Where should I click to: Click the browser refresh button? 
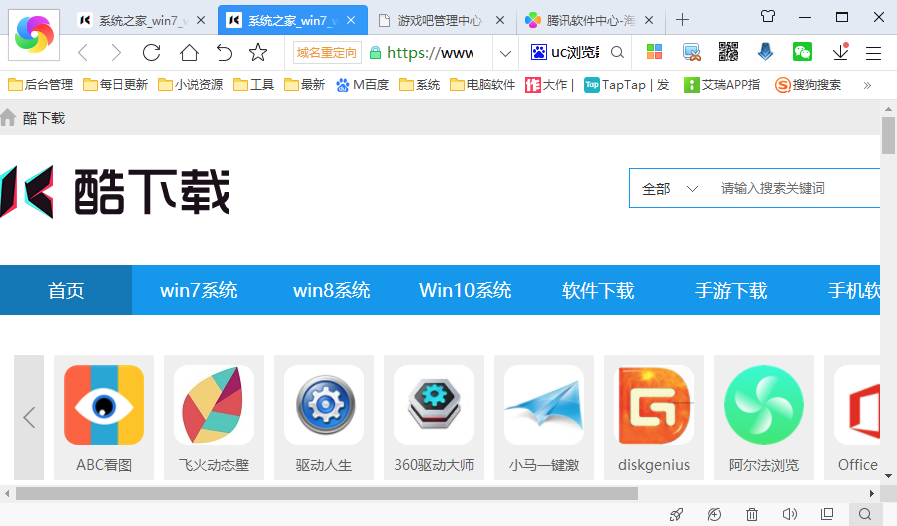[x=152, y=53]
